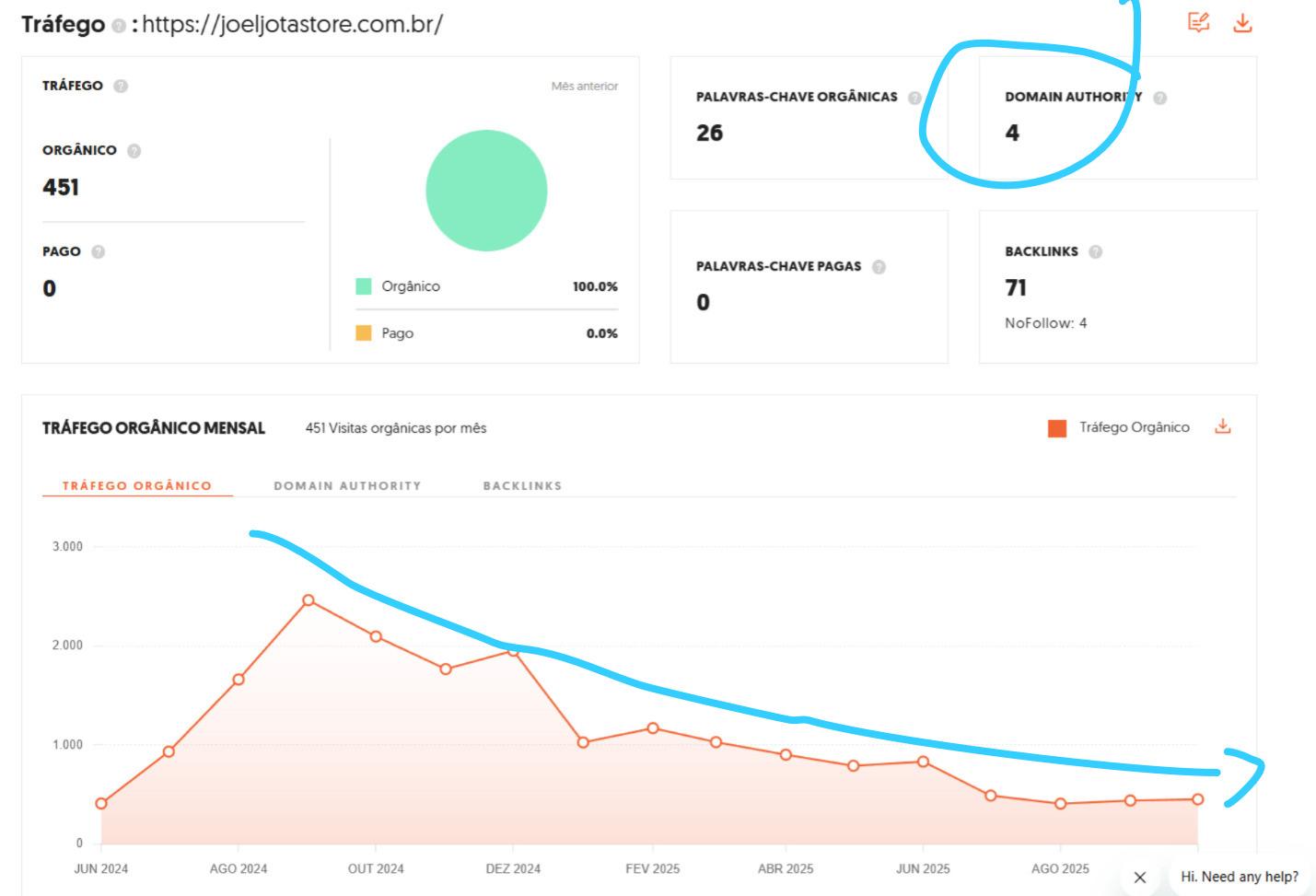Toggle Tráfego Orgânico series via chart legend
This screenshot has width=1316, height=896.
tap(1120, 427)
